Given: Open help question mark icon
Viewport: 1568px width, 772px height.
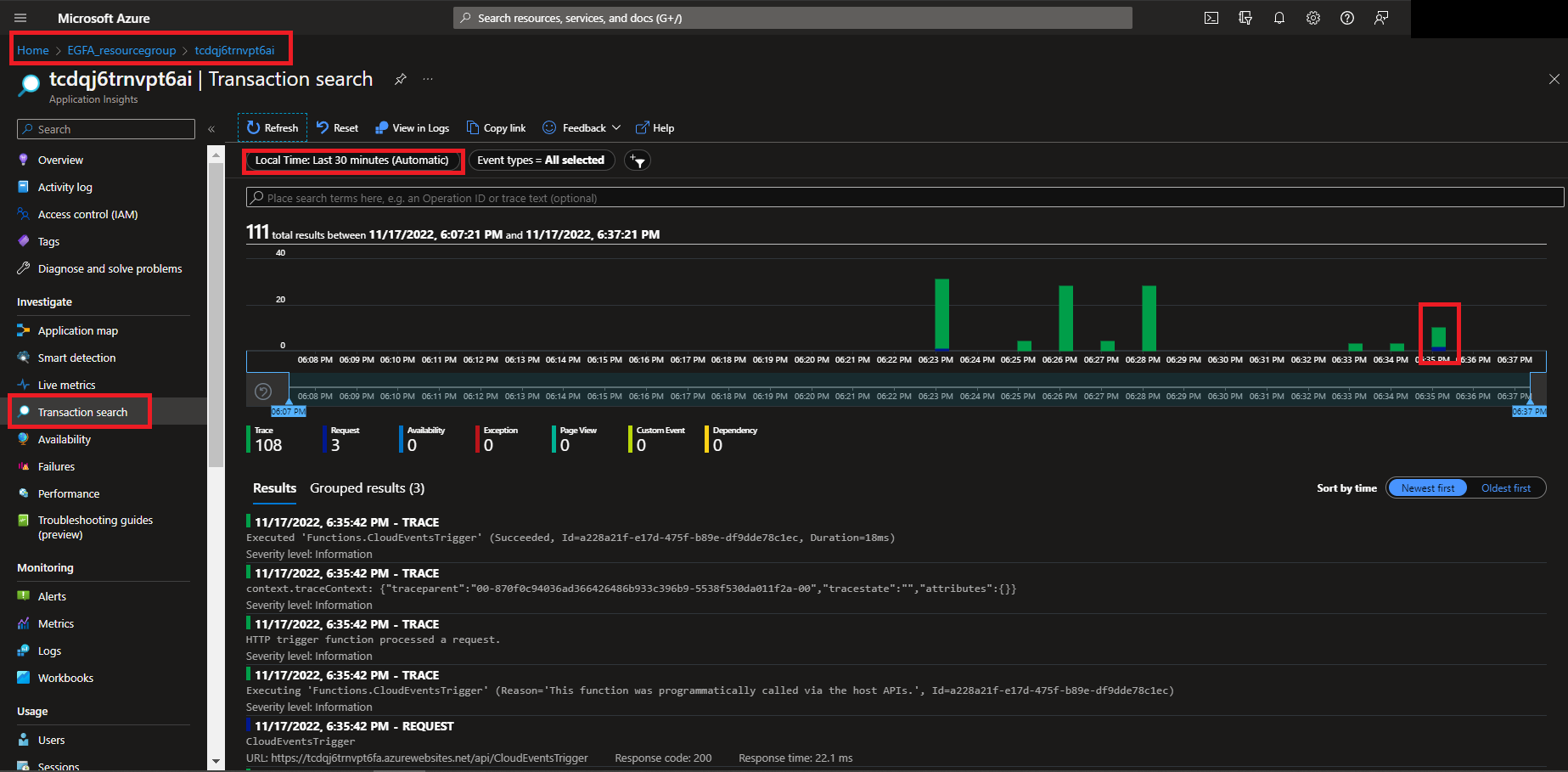Looking at the screenshot, I should [1347, 18].
